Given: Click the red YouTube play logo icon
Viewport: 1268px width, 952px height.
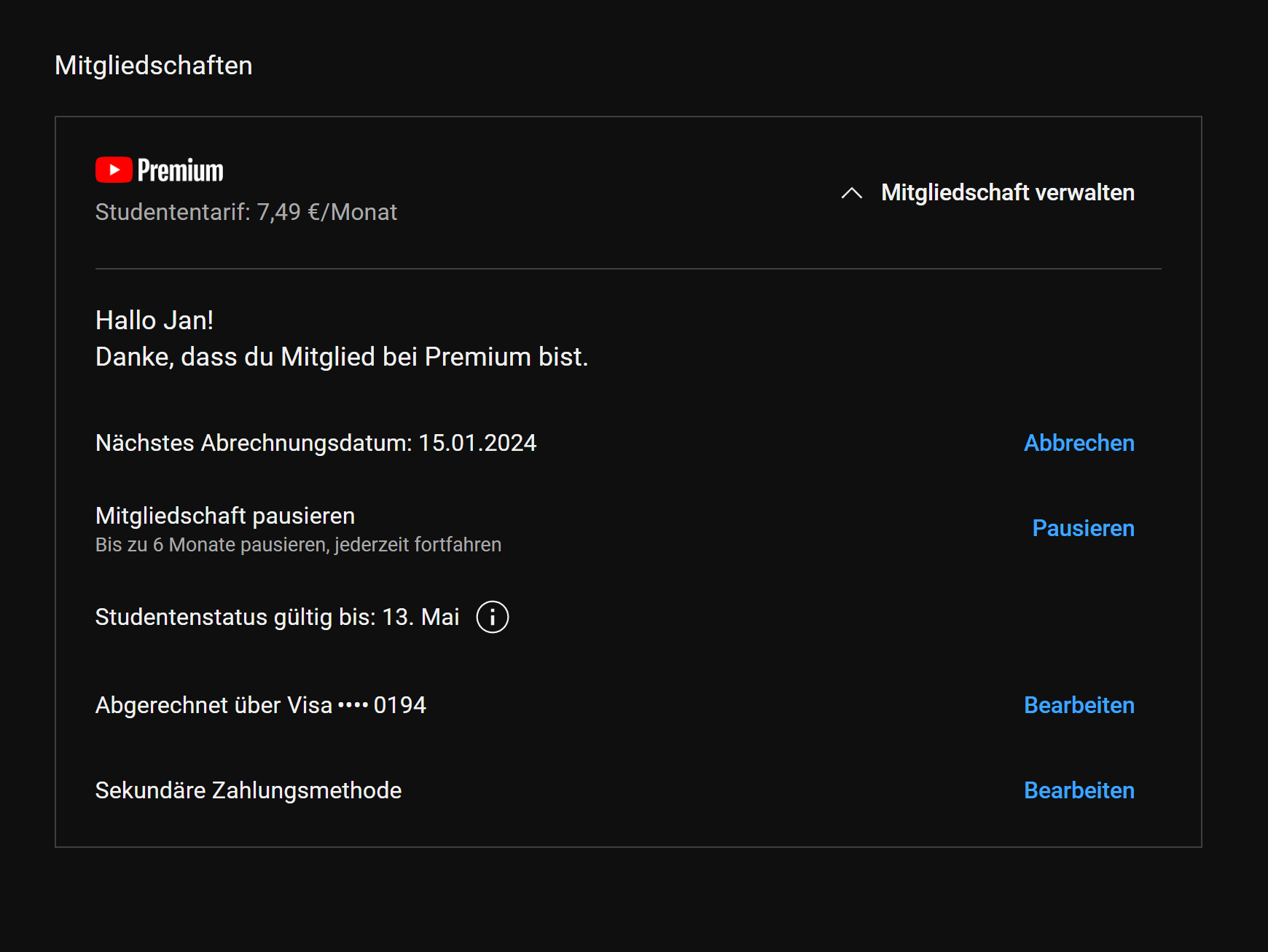Looking at the screenshot, I should (114, 170).
